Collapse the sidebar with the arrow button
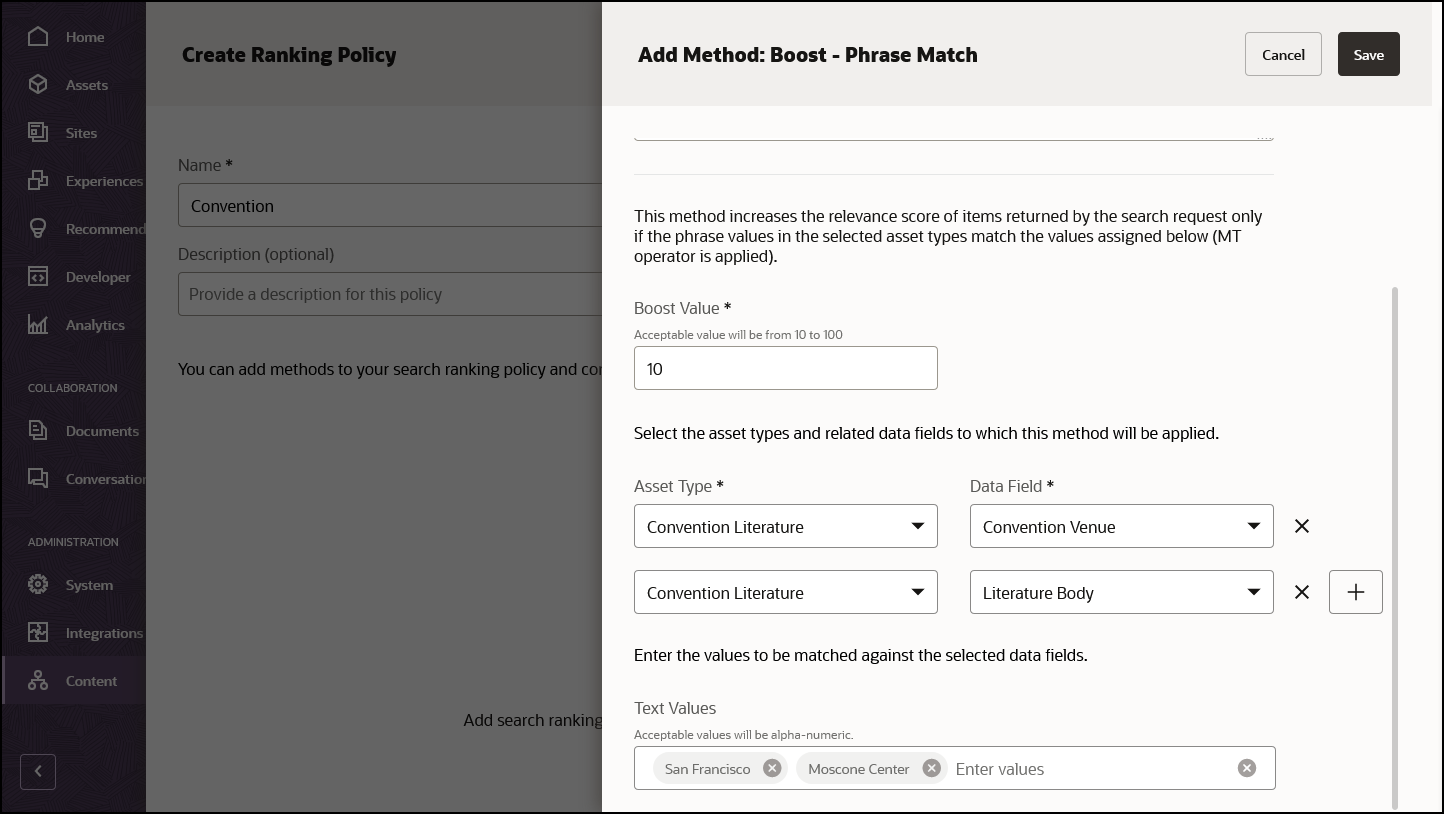Screen dimensions: 1444x814 pos(38,771)
